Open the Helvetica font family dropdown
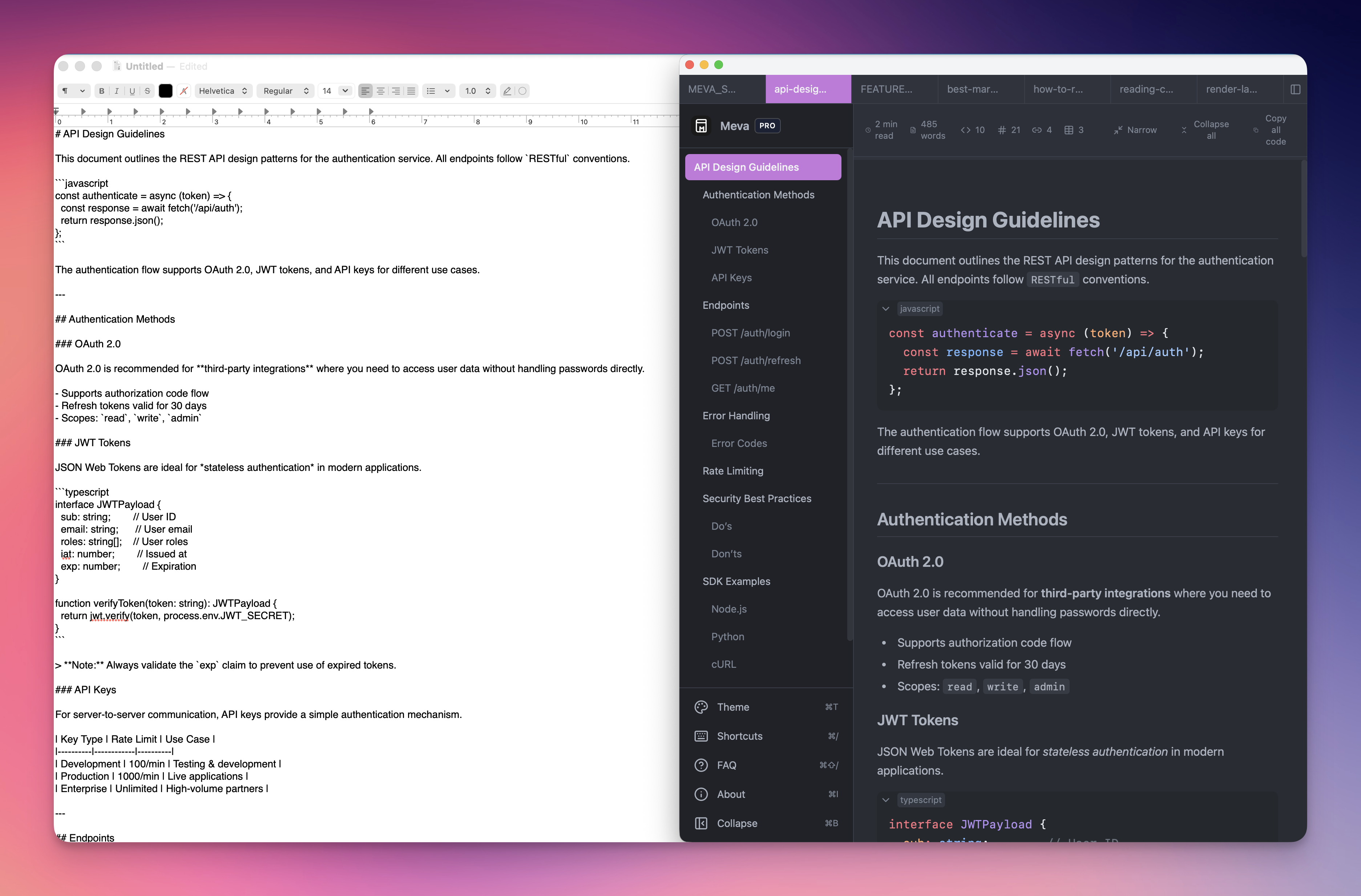 [223, 91]
